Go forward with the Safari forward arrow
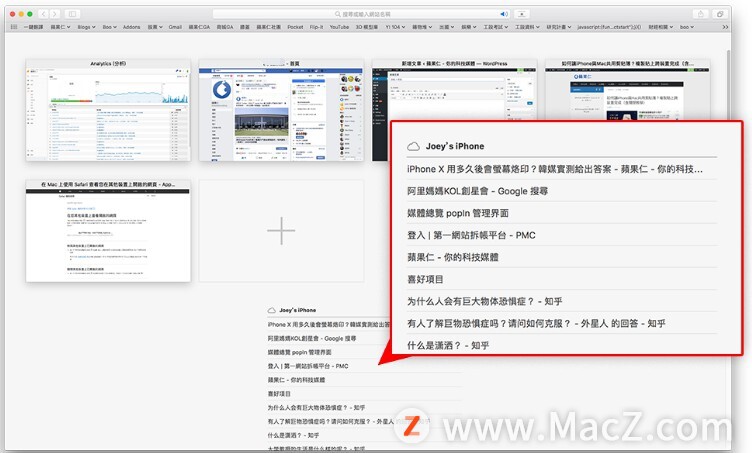The image size is (752, 453). 55,14
